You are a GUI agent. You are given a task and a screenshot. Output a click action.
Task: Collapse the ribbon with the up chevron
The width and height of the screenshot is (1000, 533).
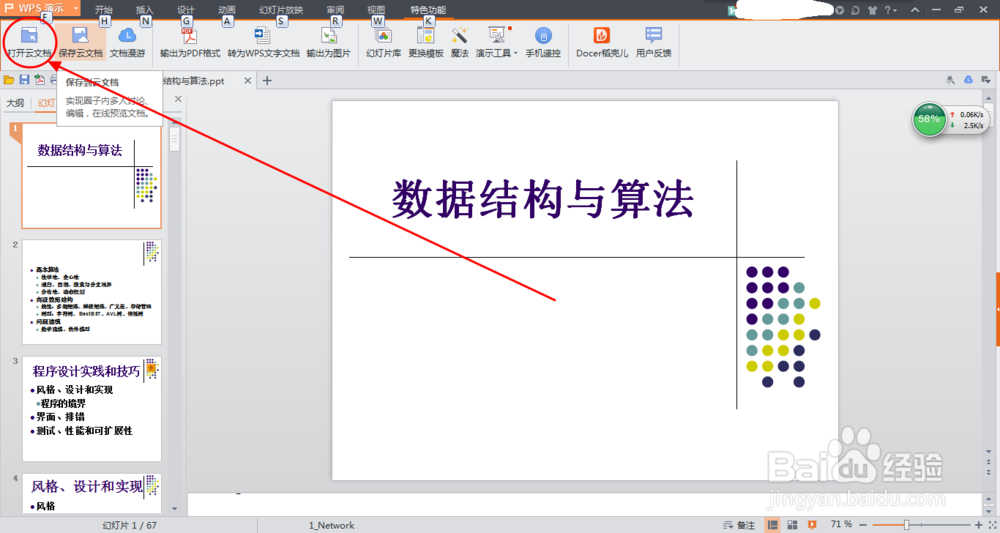tap(915, 10)
